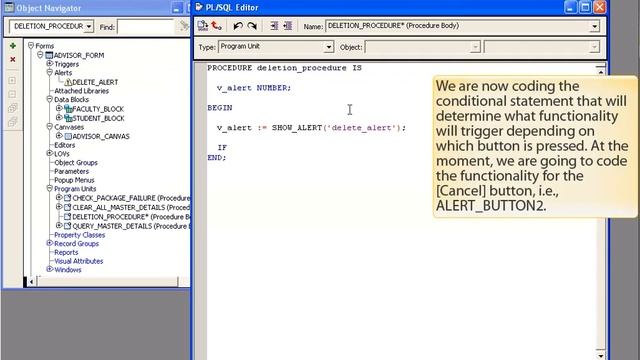Click the Revert changes icon in PL/SQL Editor
This screenshot has height=360, width=640.
[216, 26]
